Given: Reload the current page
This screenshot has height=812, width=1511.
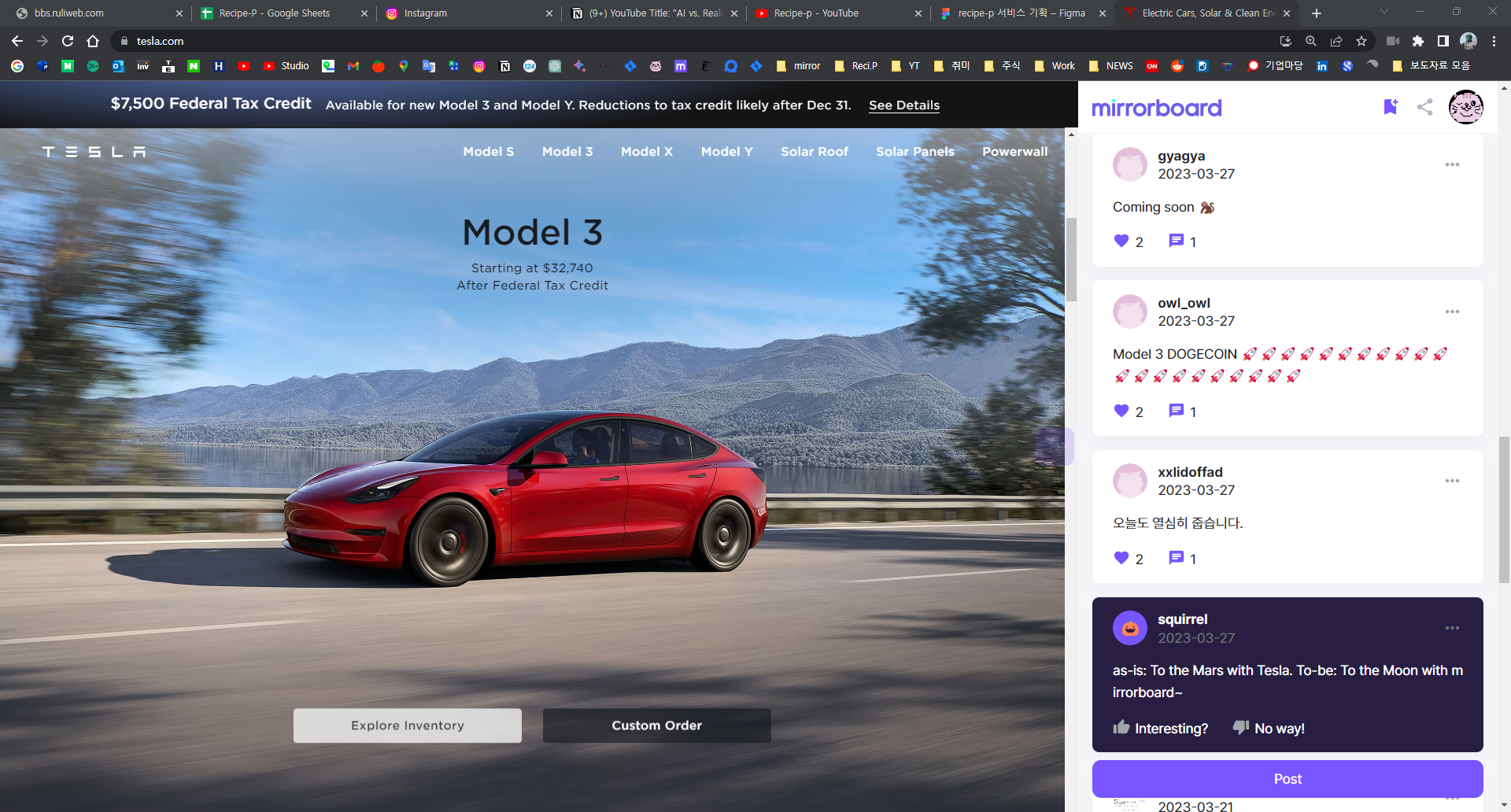Looking at the screenshot, I should (68, 41).
